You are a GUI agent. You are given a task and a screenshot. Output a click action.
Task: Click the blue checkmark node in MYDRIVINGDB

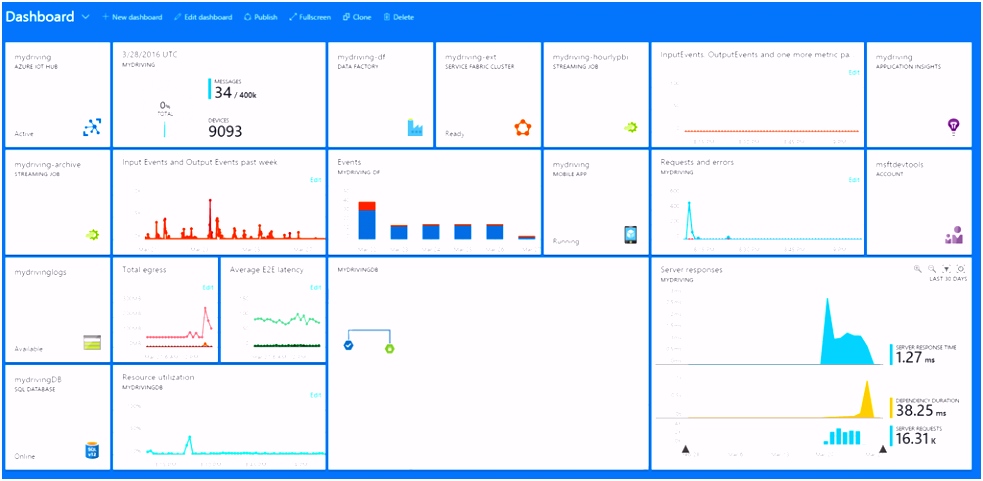point(349,346)
